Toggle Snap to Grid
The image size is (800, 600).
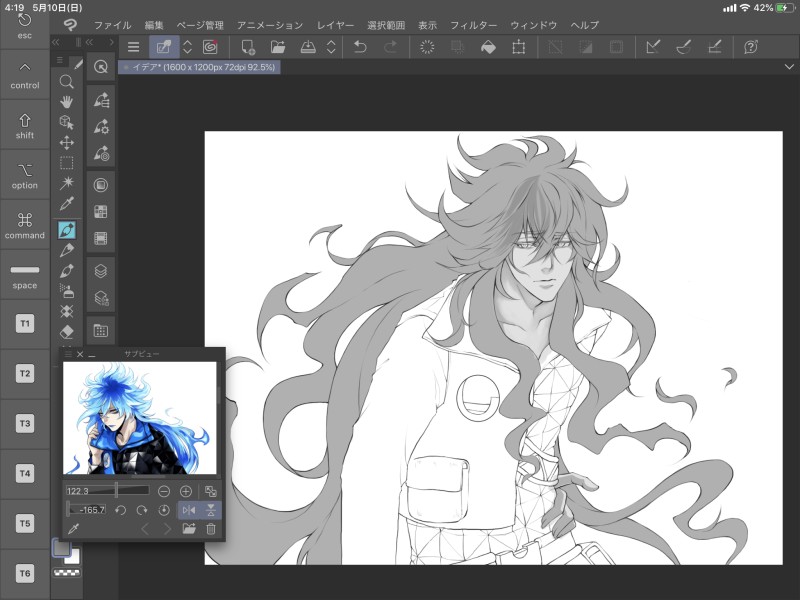click(715, 47)
